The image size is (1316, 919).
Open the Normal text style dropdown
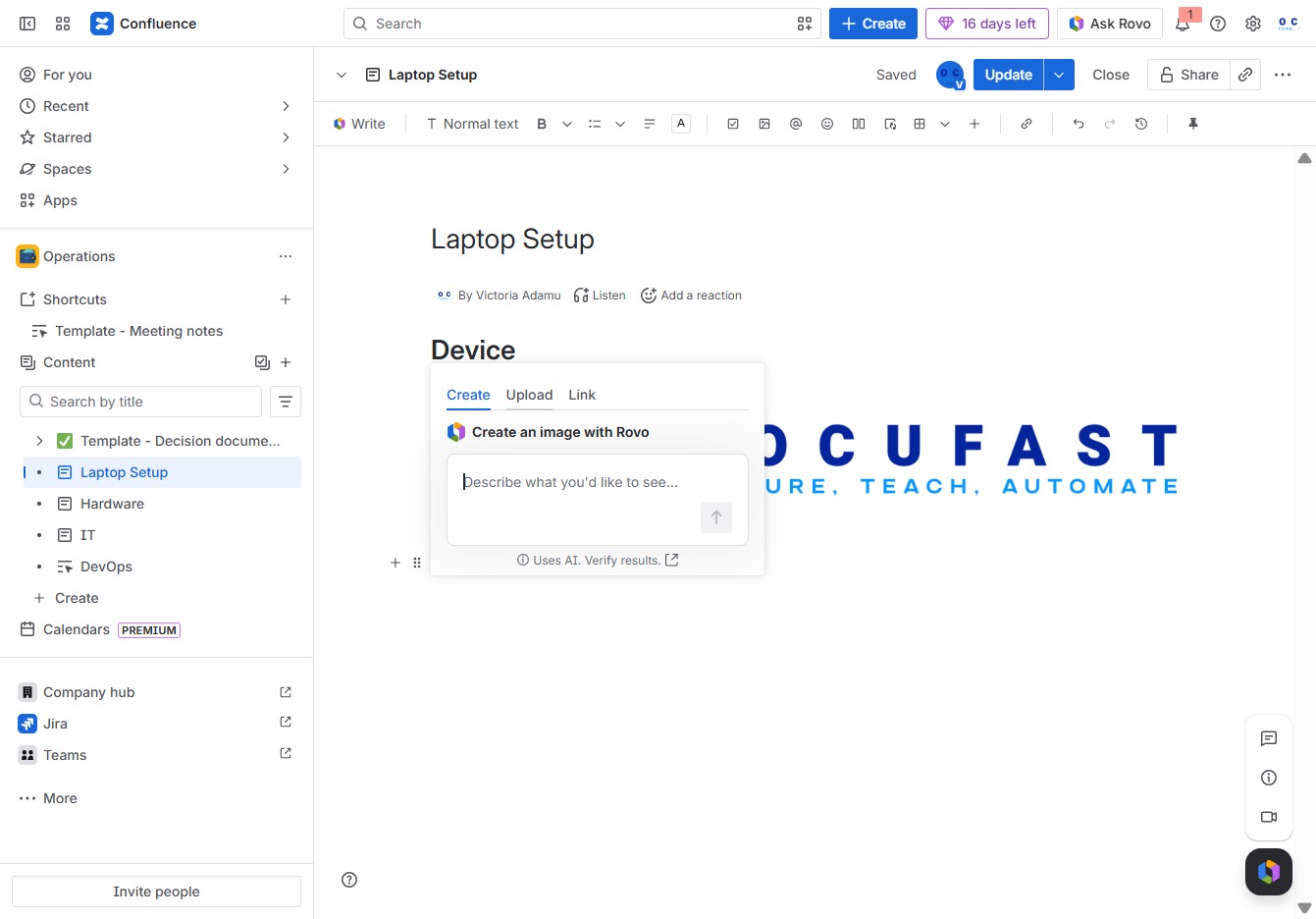472,124
